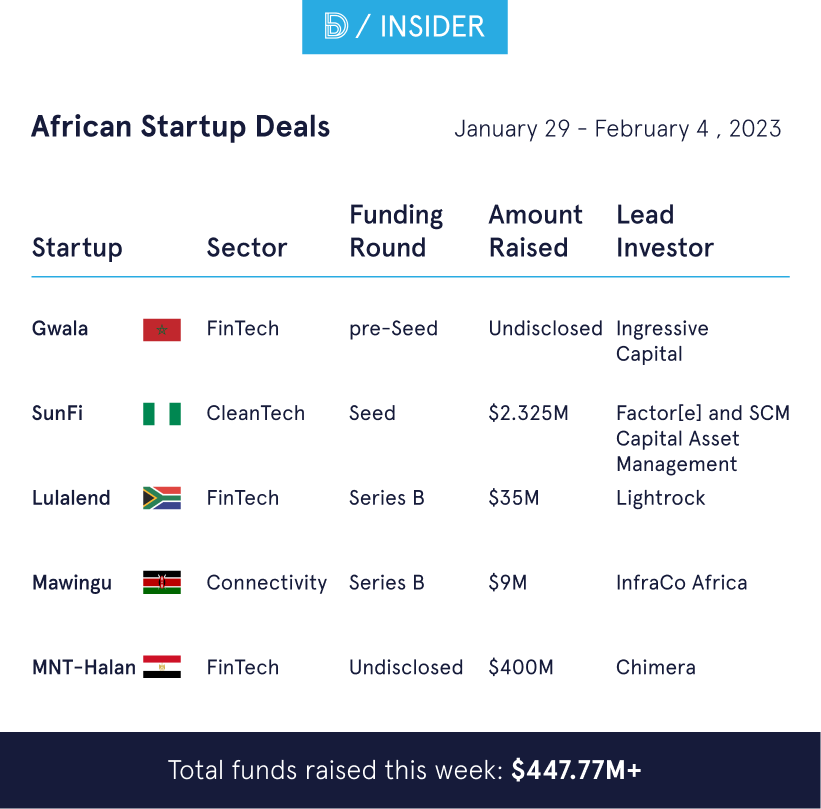Click the Morocco flag icon beside Gwala
821x809 pixels.
point(161,329)
